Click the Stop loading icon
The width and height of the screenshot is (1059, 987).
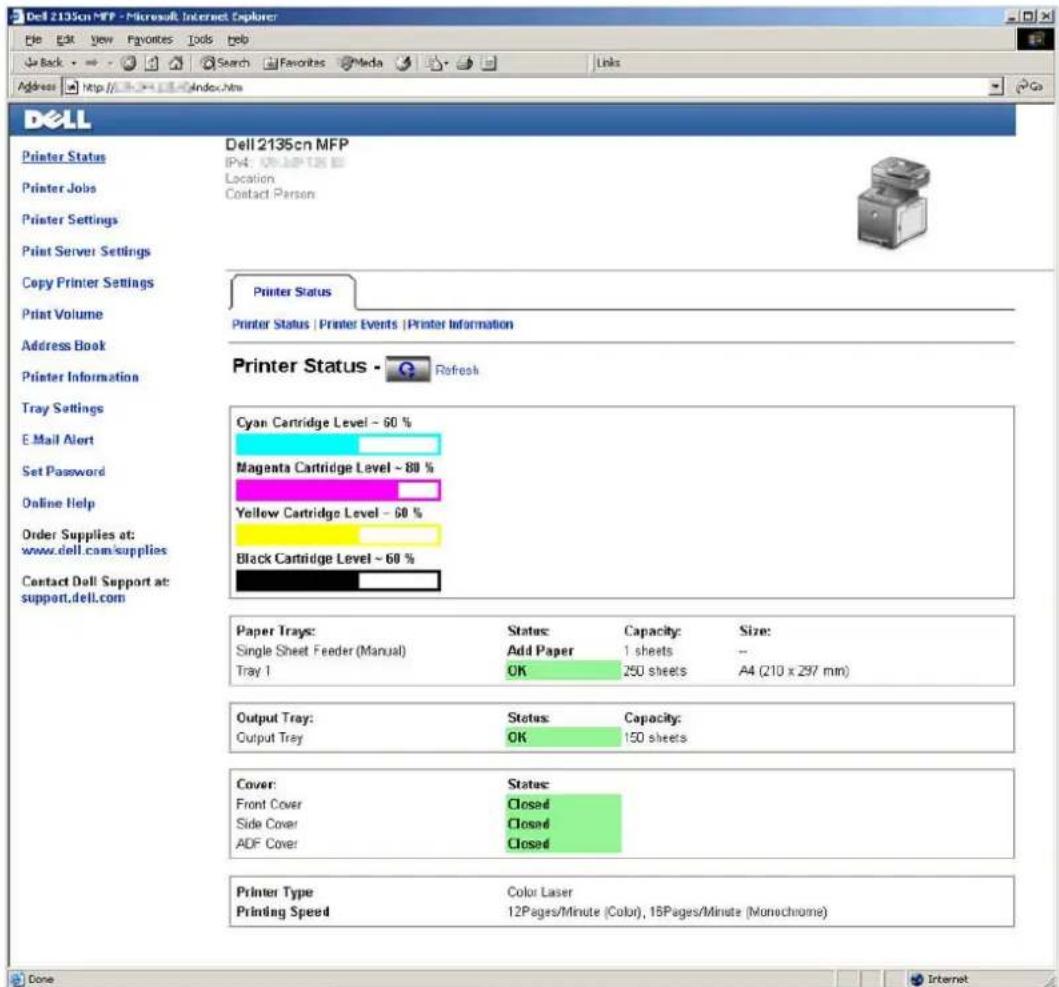129,63
